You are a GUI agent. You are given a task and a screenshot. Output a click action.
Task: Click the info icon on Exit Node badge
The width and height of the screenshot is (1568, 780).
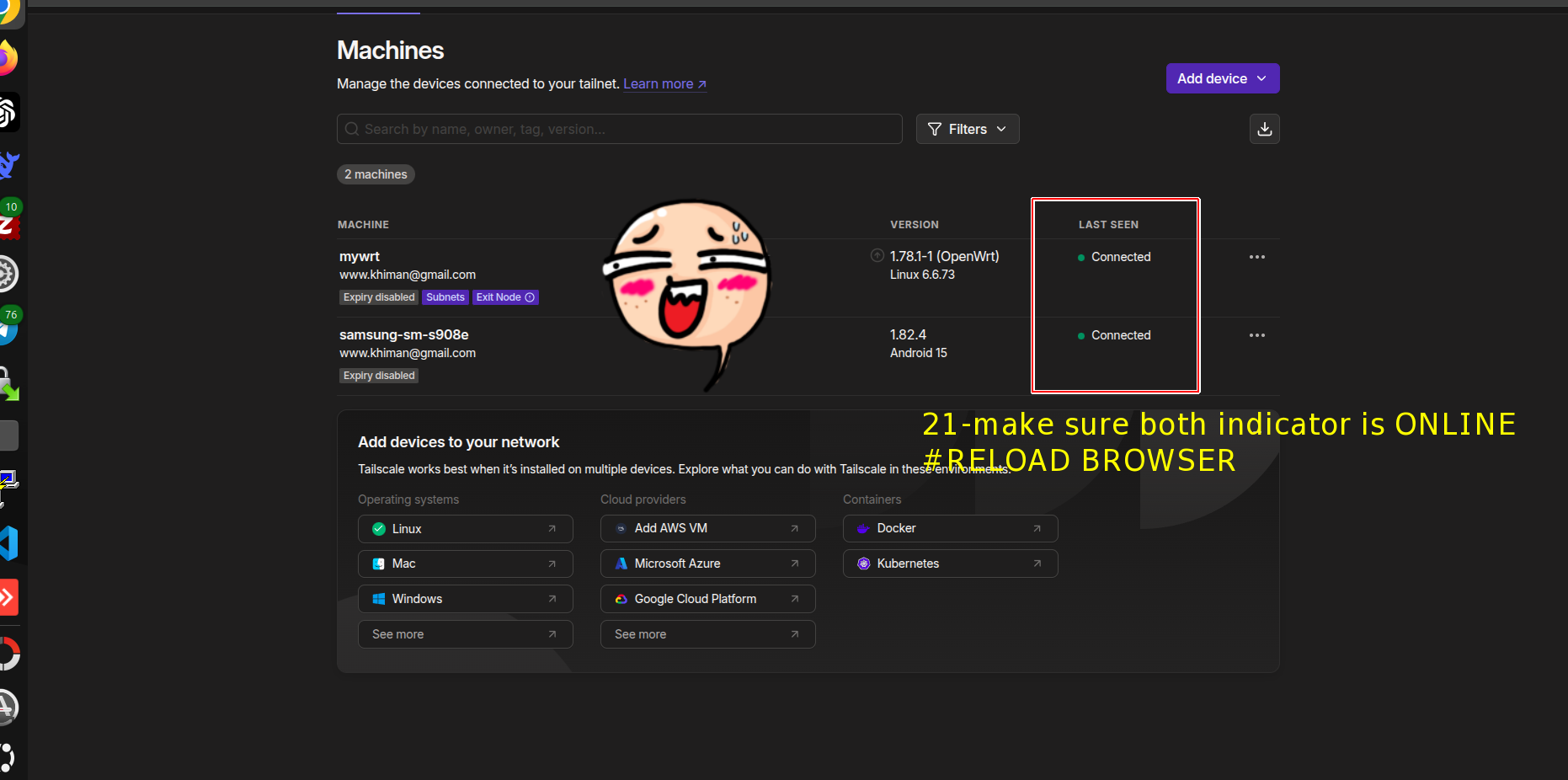pyautogui.click(x=530, y=297)
